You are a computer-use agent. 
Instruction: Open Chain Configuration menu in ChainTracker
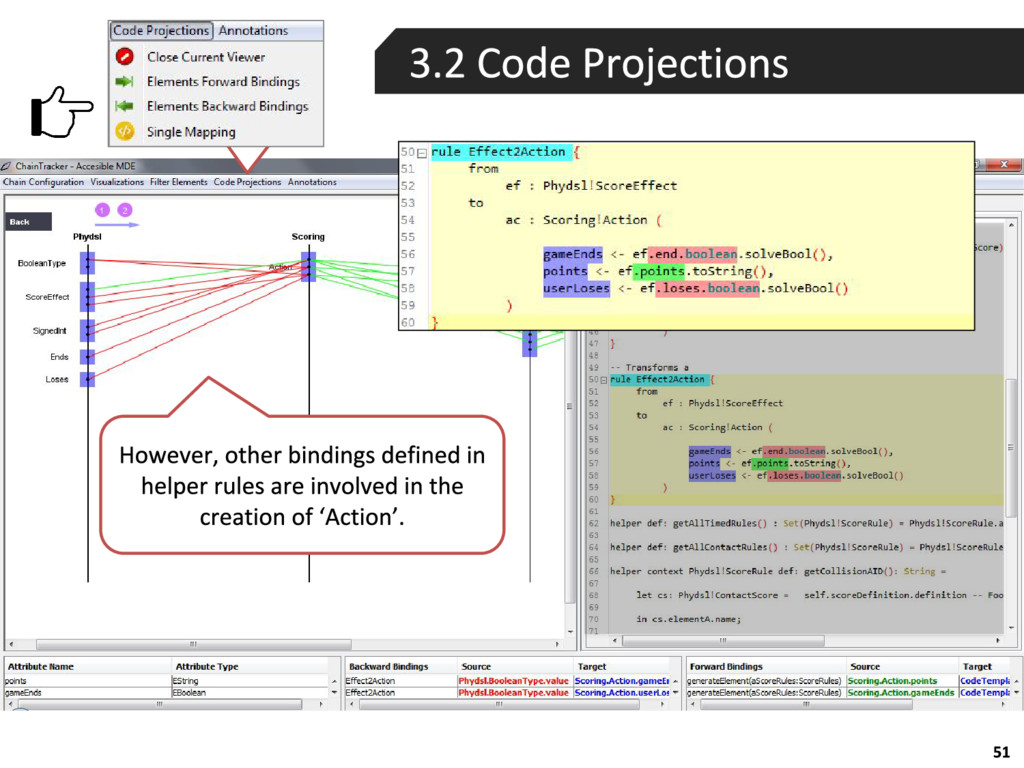44,182
